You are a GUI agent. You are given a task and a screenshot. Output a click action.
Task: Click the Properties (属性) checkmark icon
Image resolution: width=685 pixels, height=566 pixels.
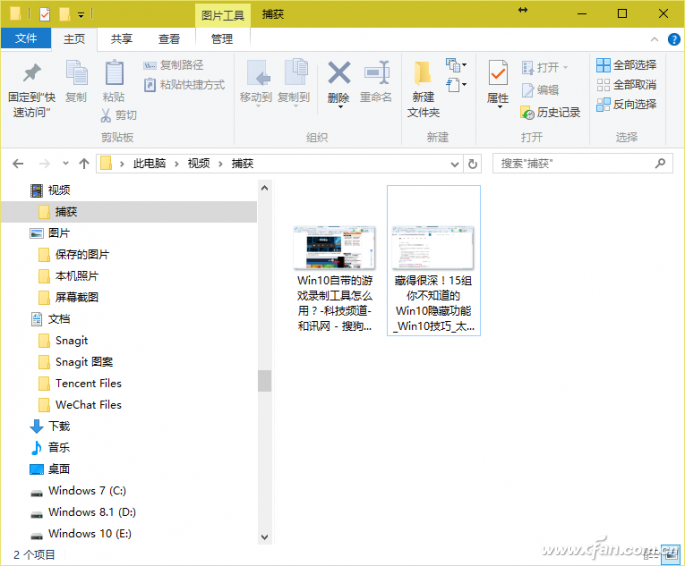coord(498,73)
